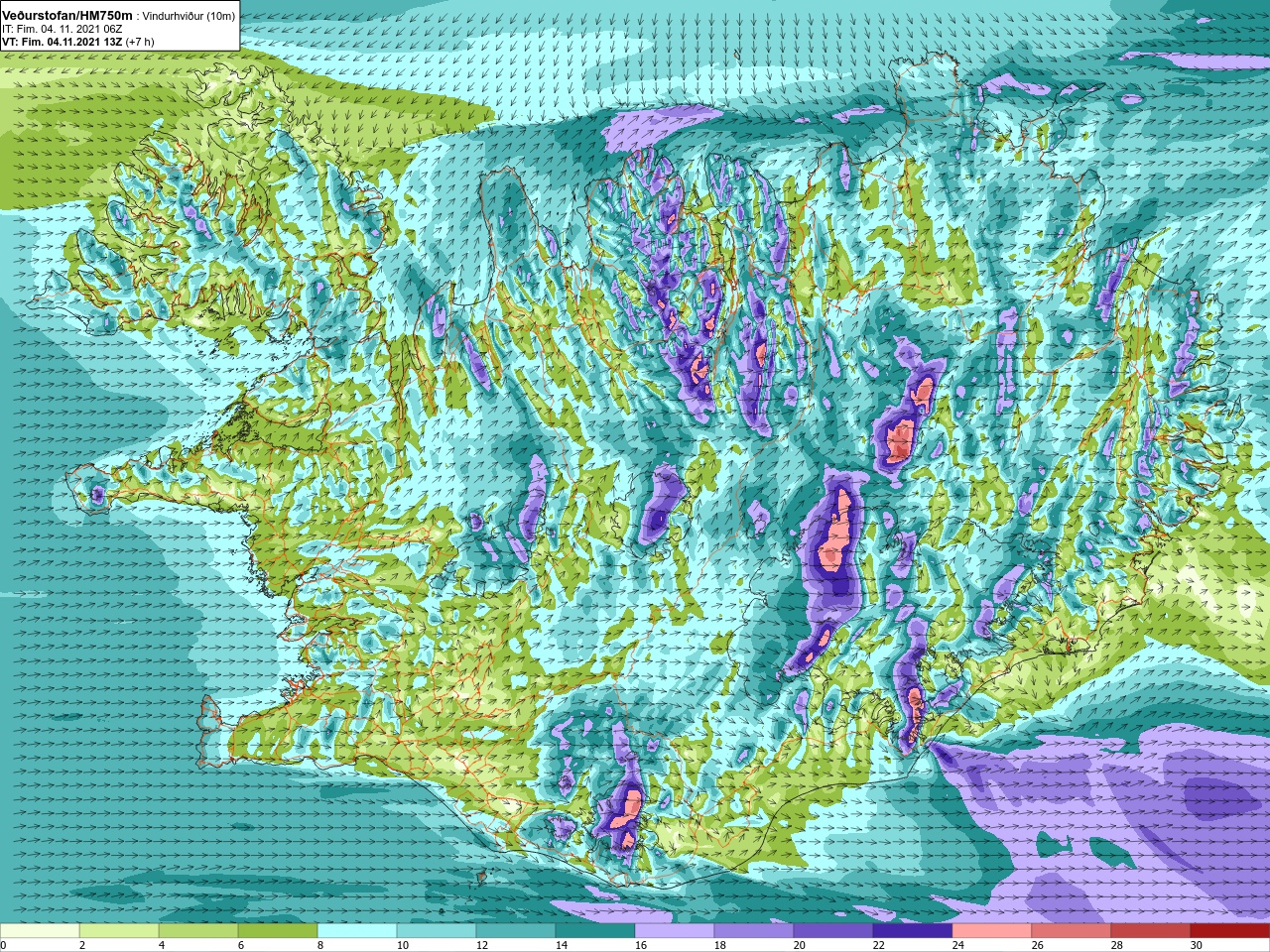This screenshot has height=952, width=1270.
Task: Click the 'Veðurstofan/HM750m' title text
Action: pos(67,15)
